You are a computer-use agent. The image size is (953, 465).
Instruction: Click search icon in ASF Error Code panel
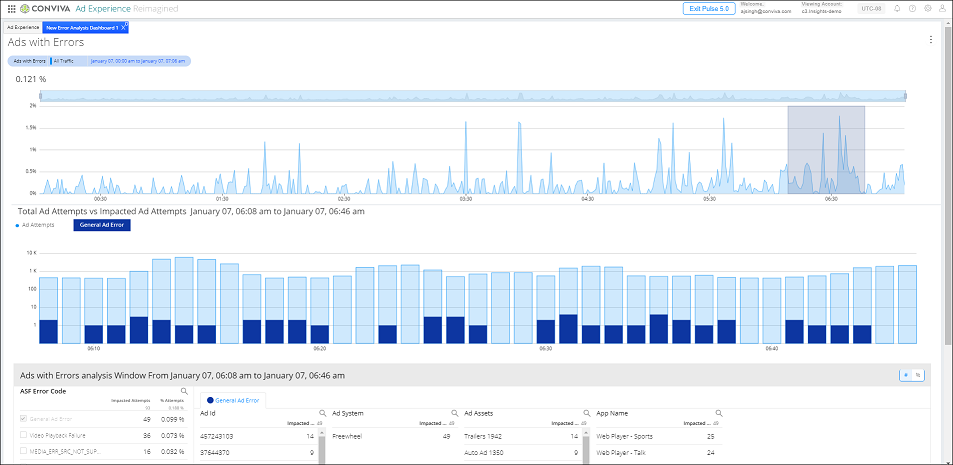click(184, 391)
